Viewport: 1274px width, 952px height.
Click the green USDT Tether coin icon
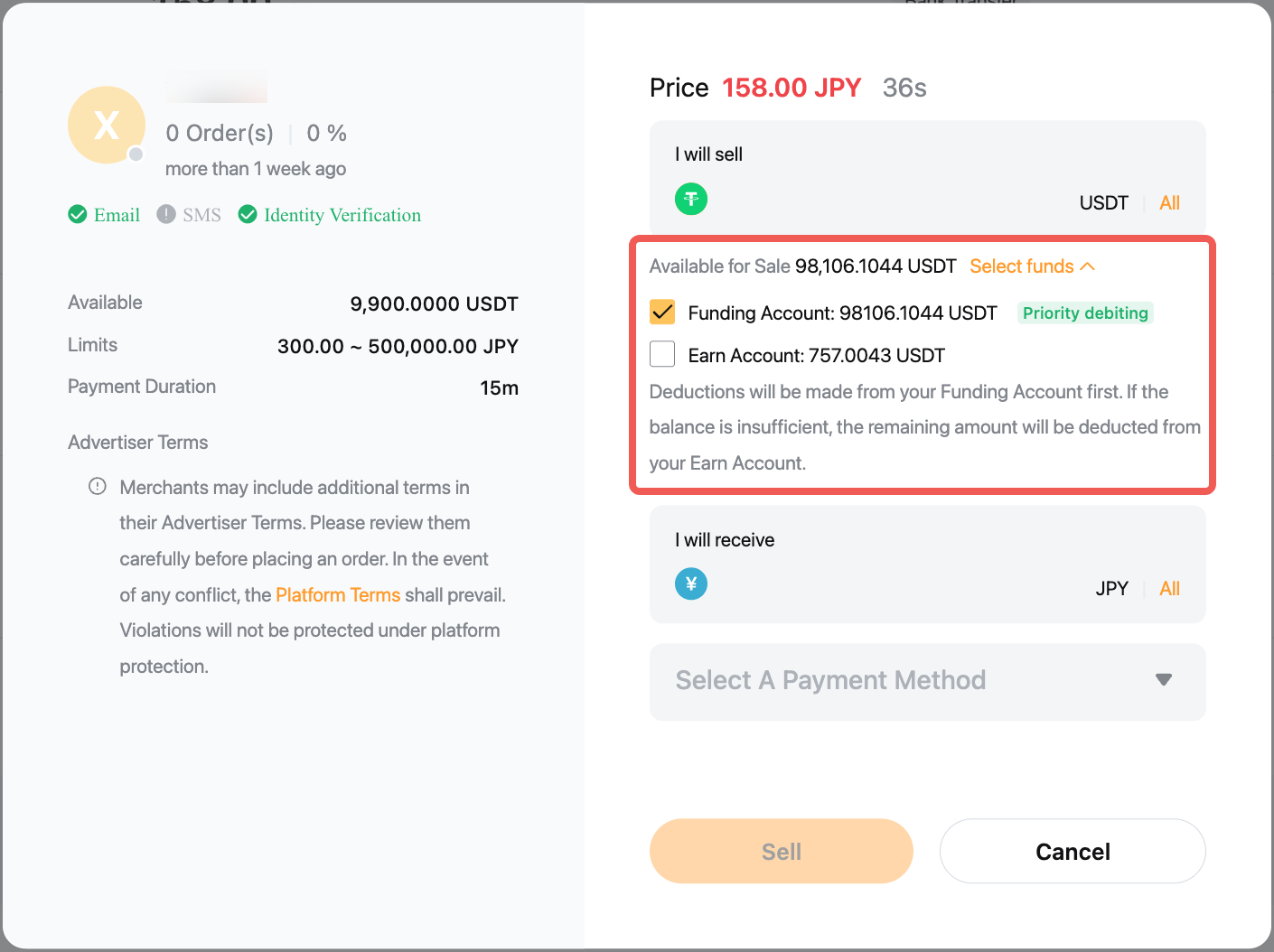pyautogui.click(x=691, y=199)
